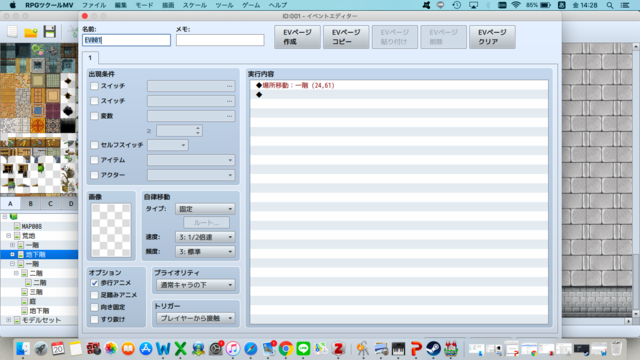Open Spotlight search in menu bar

tap(610, 5)
